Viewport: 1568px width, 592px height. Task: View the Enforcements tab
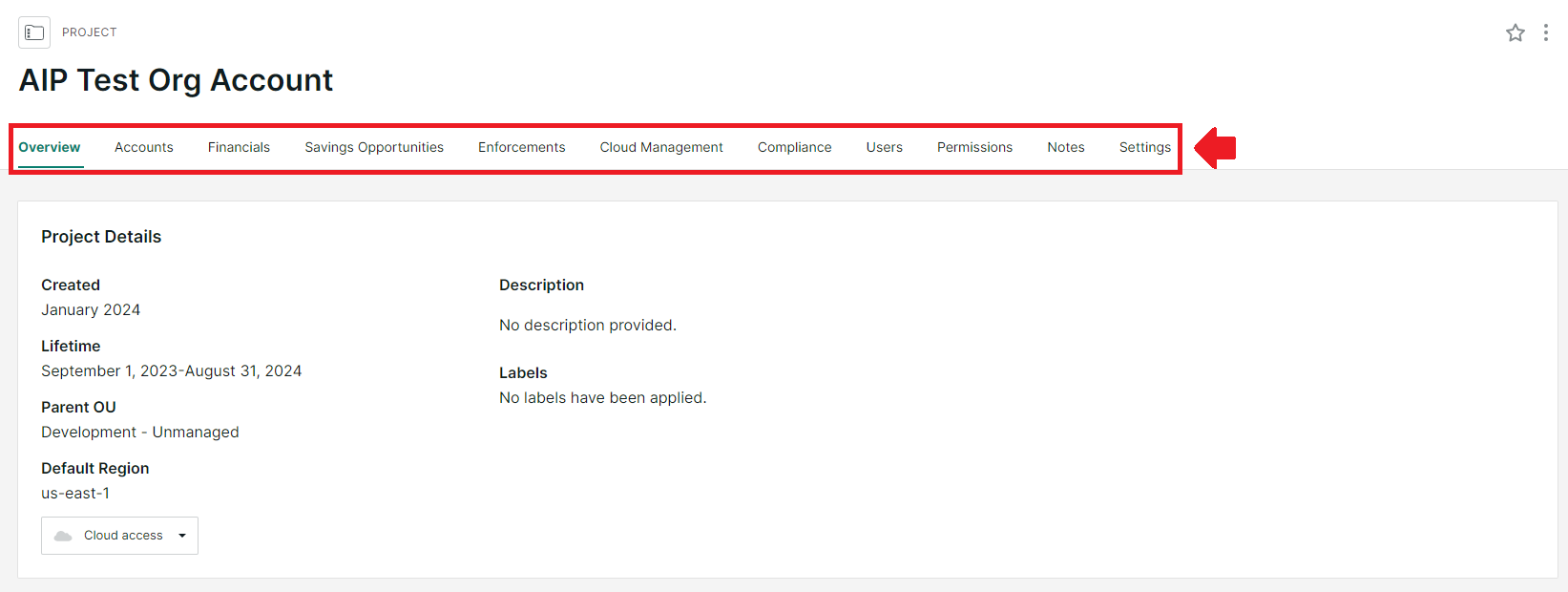(x=521, y=147)
